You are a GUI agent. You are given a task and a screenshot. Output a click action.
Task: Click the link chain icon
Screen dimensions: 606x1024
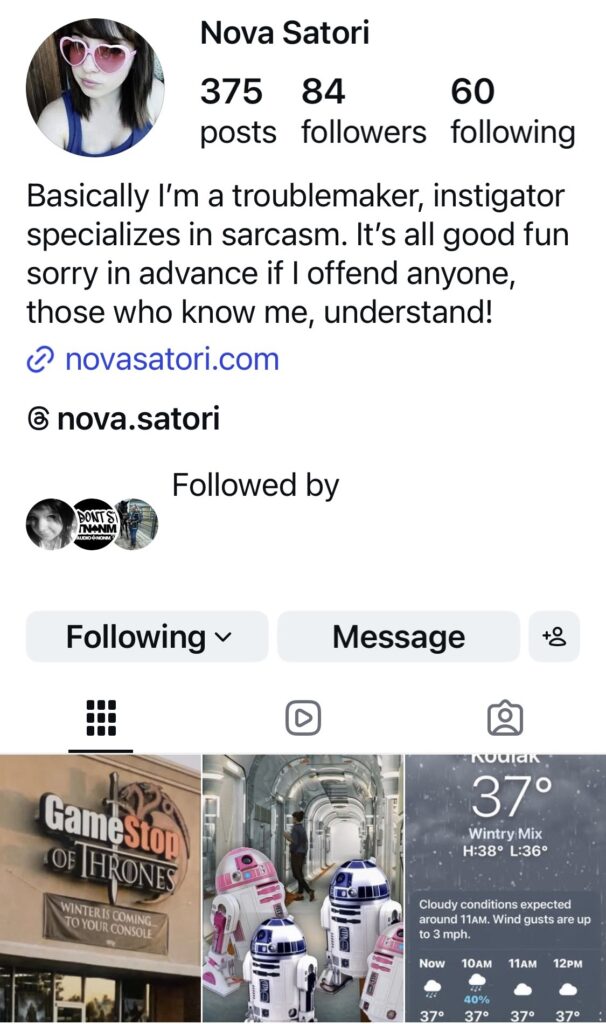tap(39, 360)
